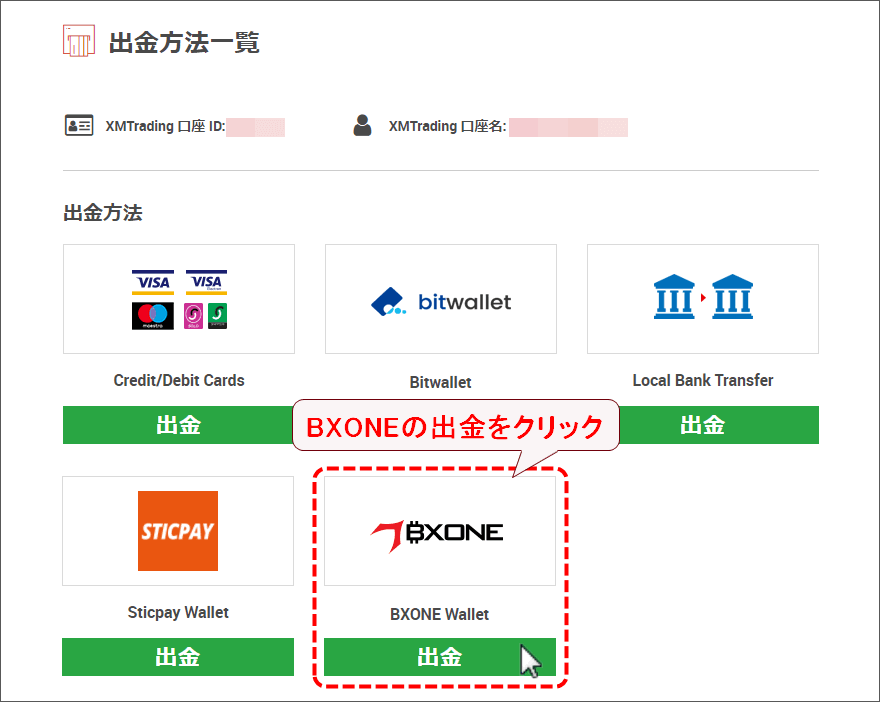
Task: Select the BXONE logo tile
Action: (x=440, y=531)
